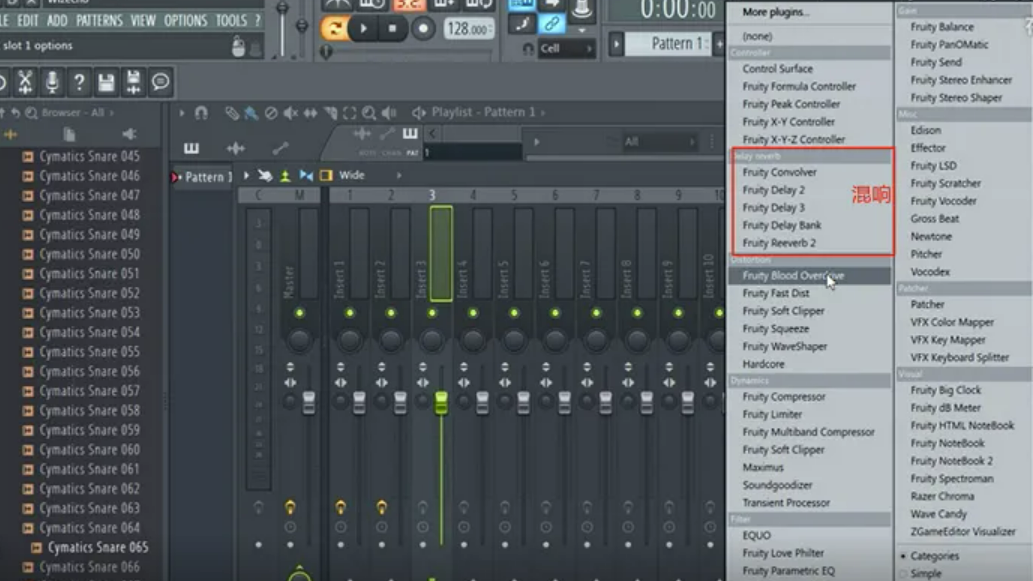Open the Cell snap dropdown
Image resolution: width=1033 pixels, height=581 pixels.
pos(565,48)
